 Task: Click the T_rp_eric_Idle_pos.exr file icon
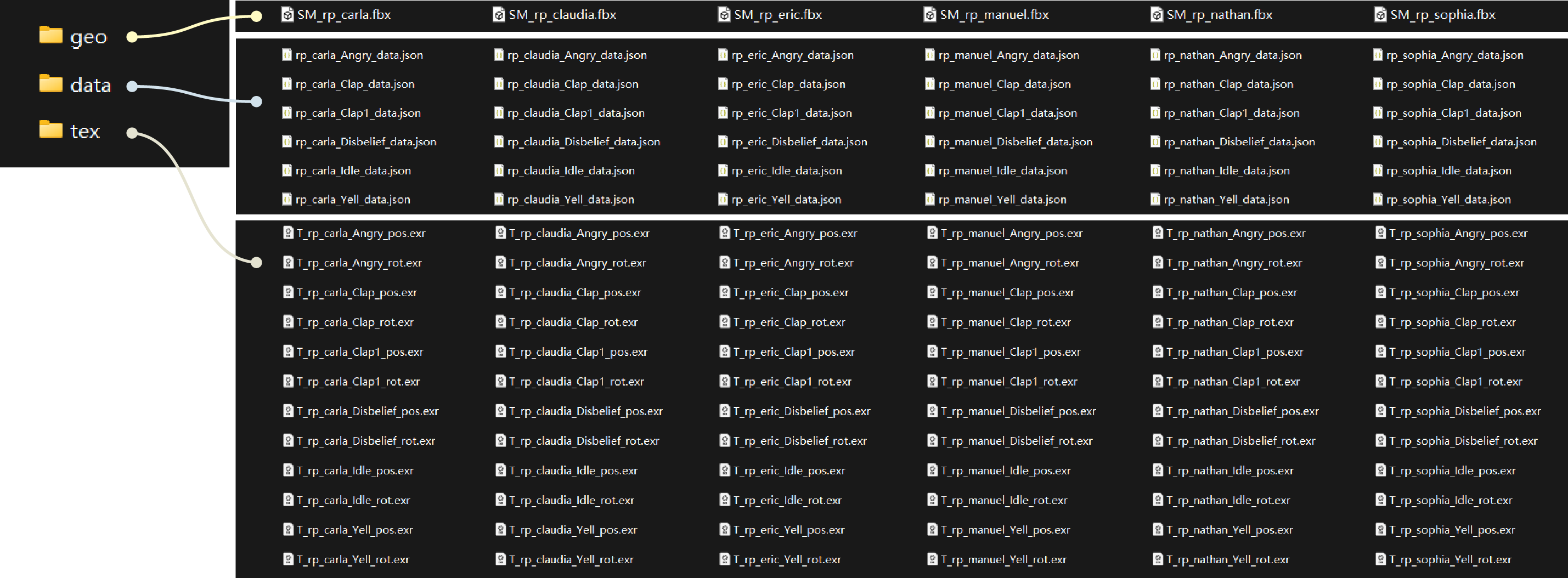pos(725,470)
